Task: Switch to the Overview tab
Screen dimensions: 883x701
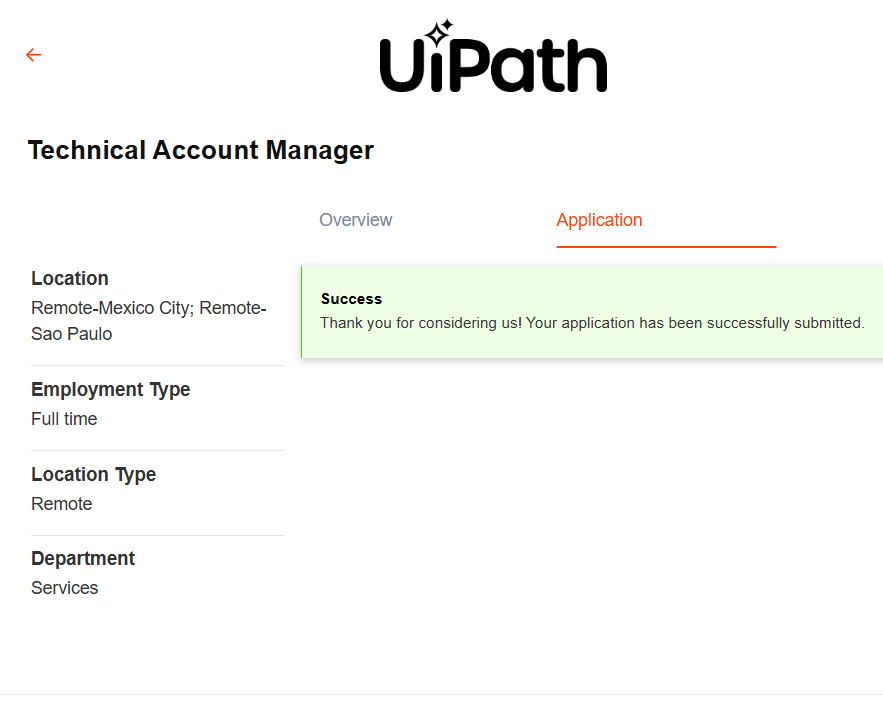Action: [x=355, y=220]
